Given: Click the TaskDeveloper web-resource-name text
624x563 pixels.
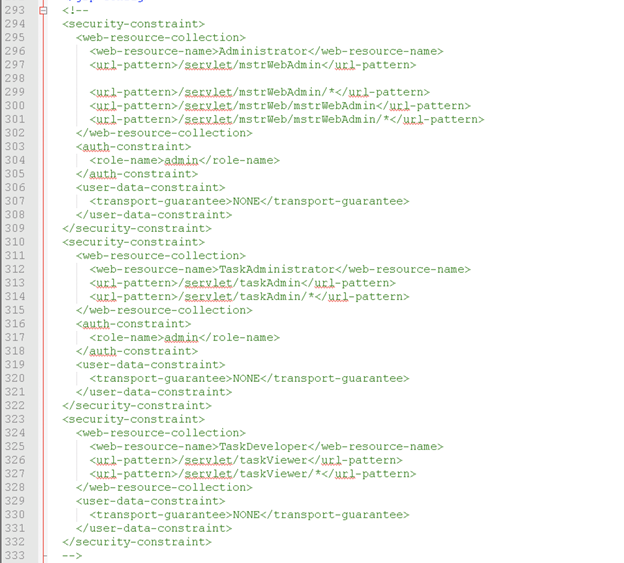Looking at the screenshot, I should [x=263, y=446].
